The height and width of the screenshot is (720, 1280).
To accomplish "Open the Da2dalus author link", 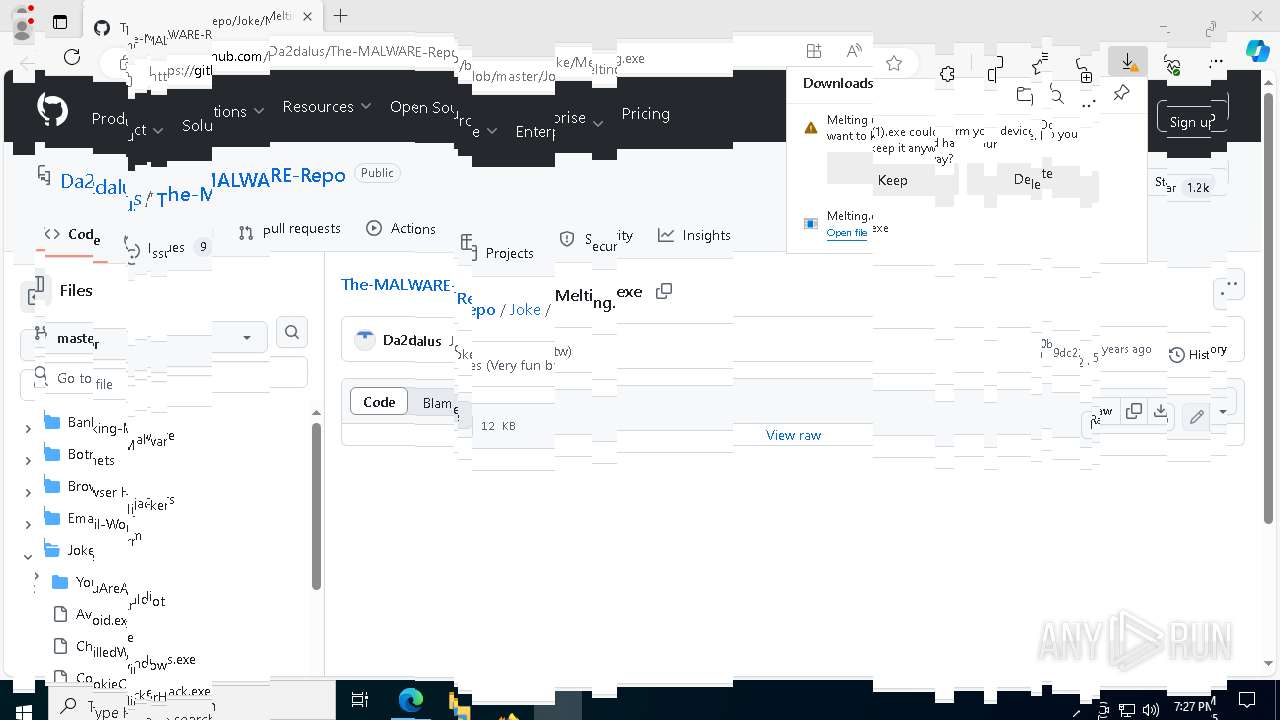I will [412, 340].
